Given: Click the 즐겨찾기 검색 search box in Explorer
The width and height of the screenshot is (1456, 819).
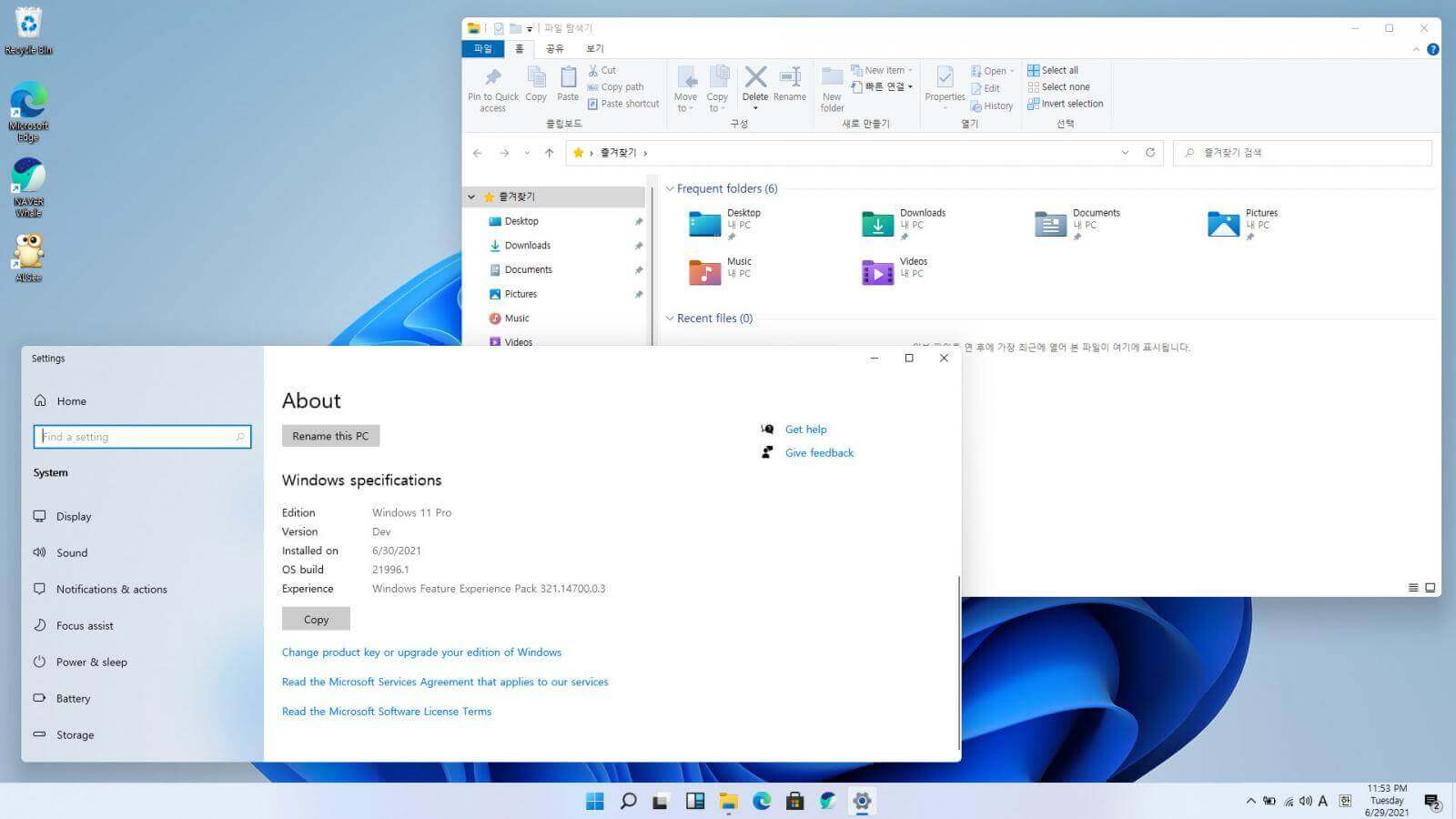Looking at the screenshot, I should 1302,153.
